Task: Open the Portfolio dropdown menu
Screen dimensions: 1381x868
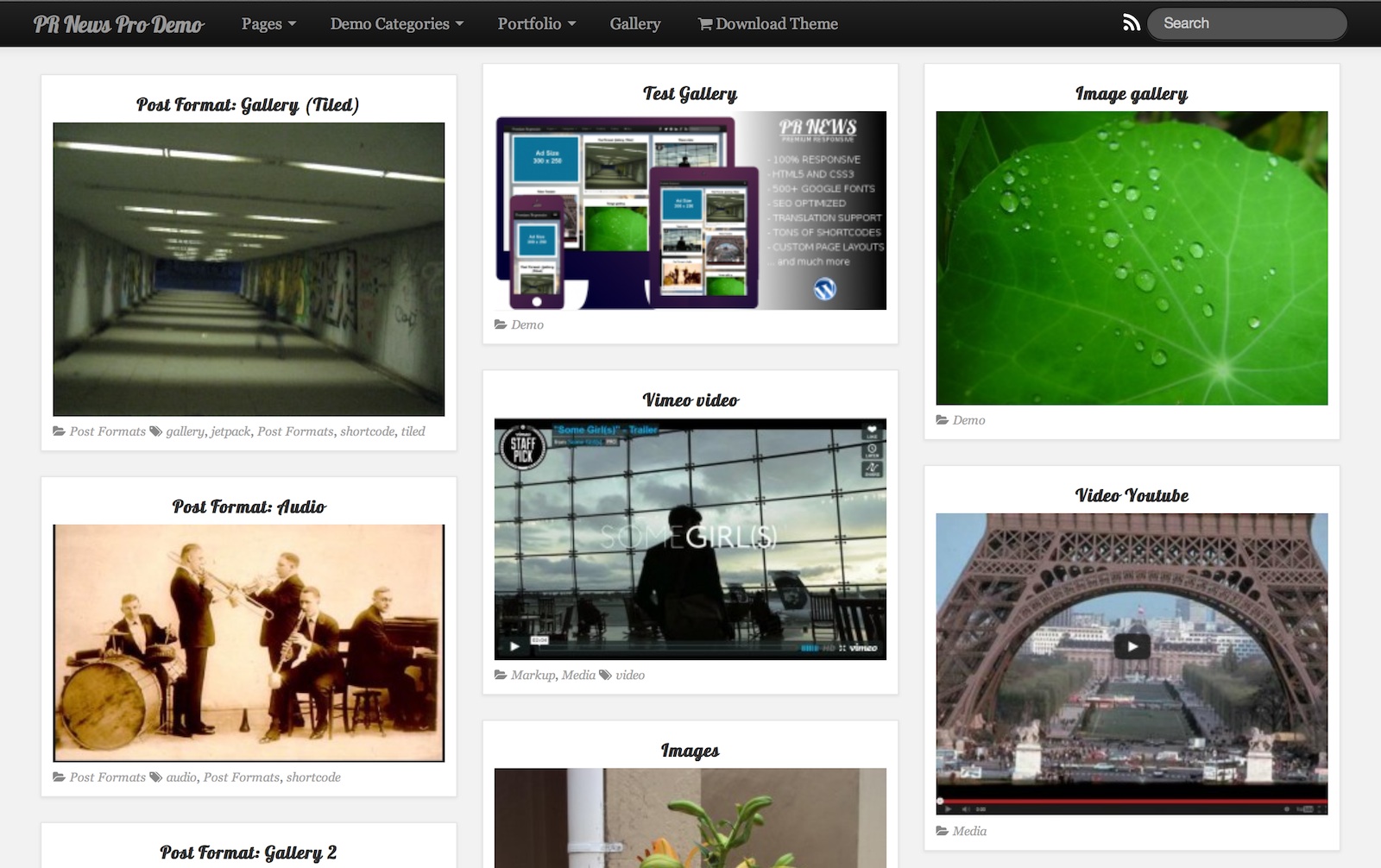Action: click(x=536, y=24)
